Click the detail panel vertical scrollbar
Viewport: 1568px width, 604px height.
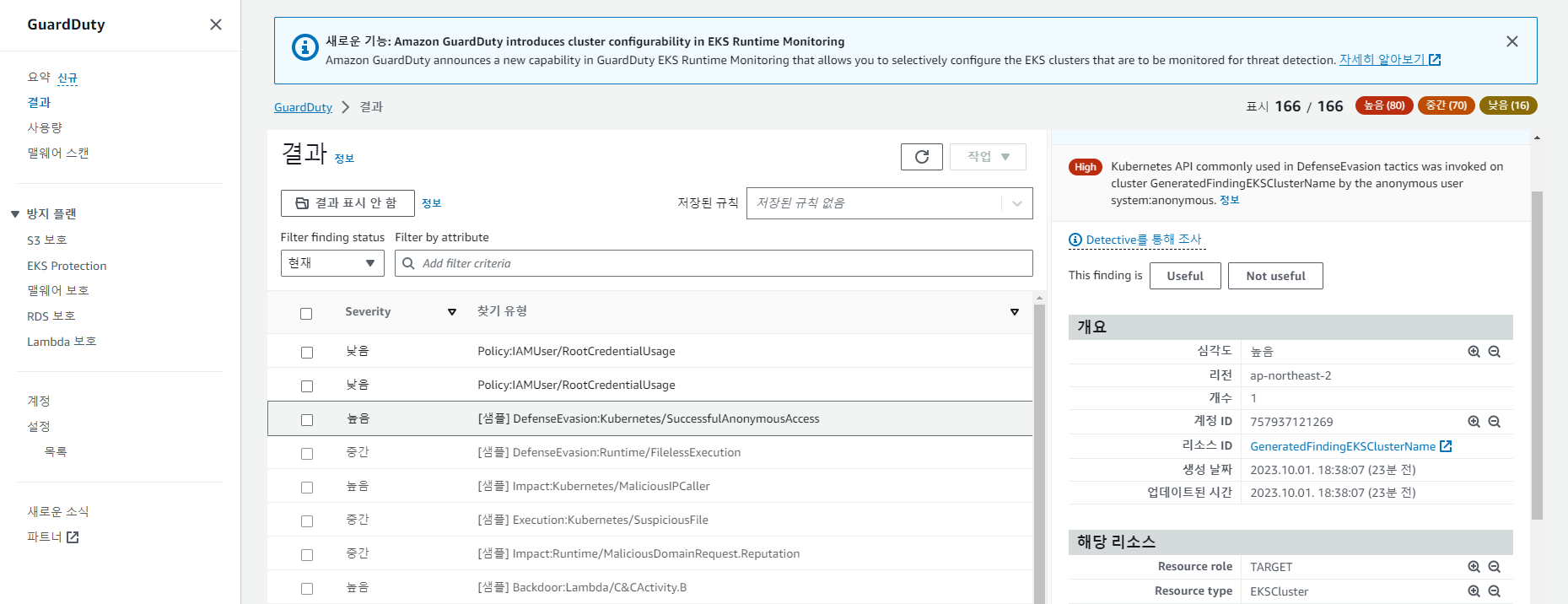1537,355
